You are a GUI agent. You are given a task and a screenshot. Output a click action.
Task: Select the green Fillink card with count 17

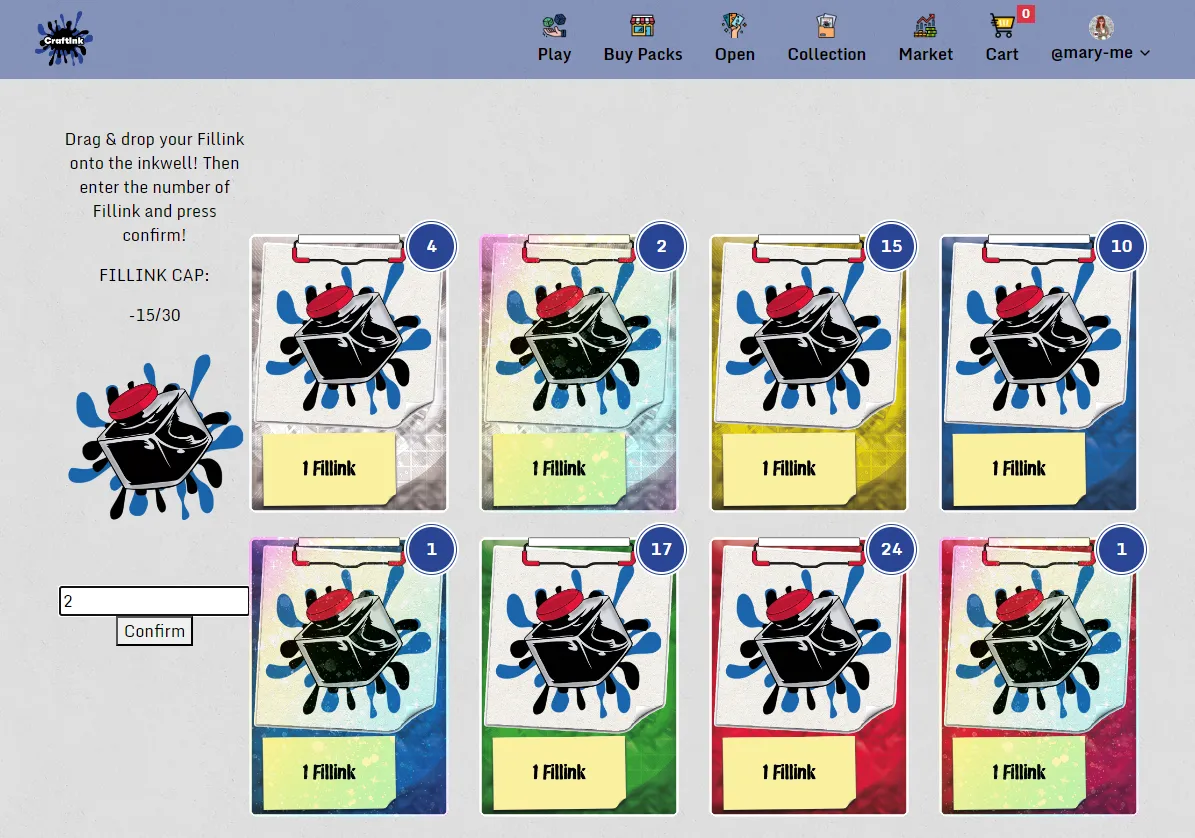point(579,676)
